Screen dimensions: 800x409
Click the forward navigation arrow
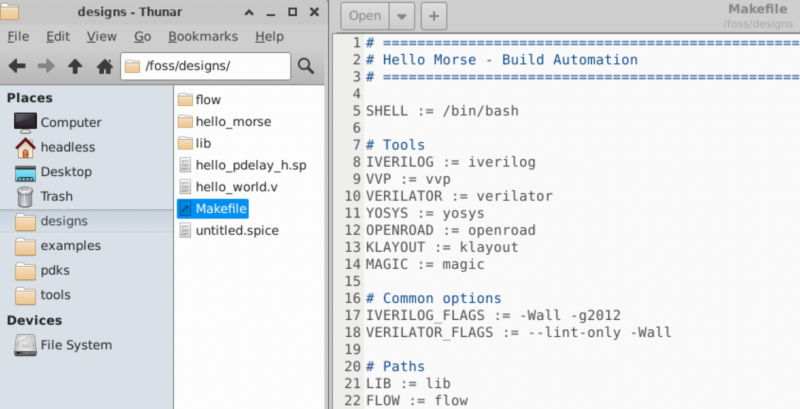(46, 66)
